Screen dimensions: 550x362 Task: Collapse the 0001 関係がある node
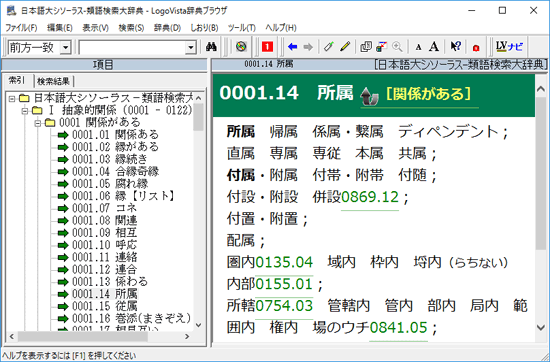click(x=38, y=123)
